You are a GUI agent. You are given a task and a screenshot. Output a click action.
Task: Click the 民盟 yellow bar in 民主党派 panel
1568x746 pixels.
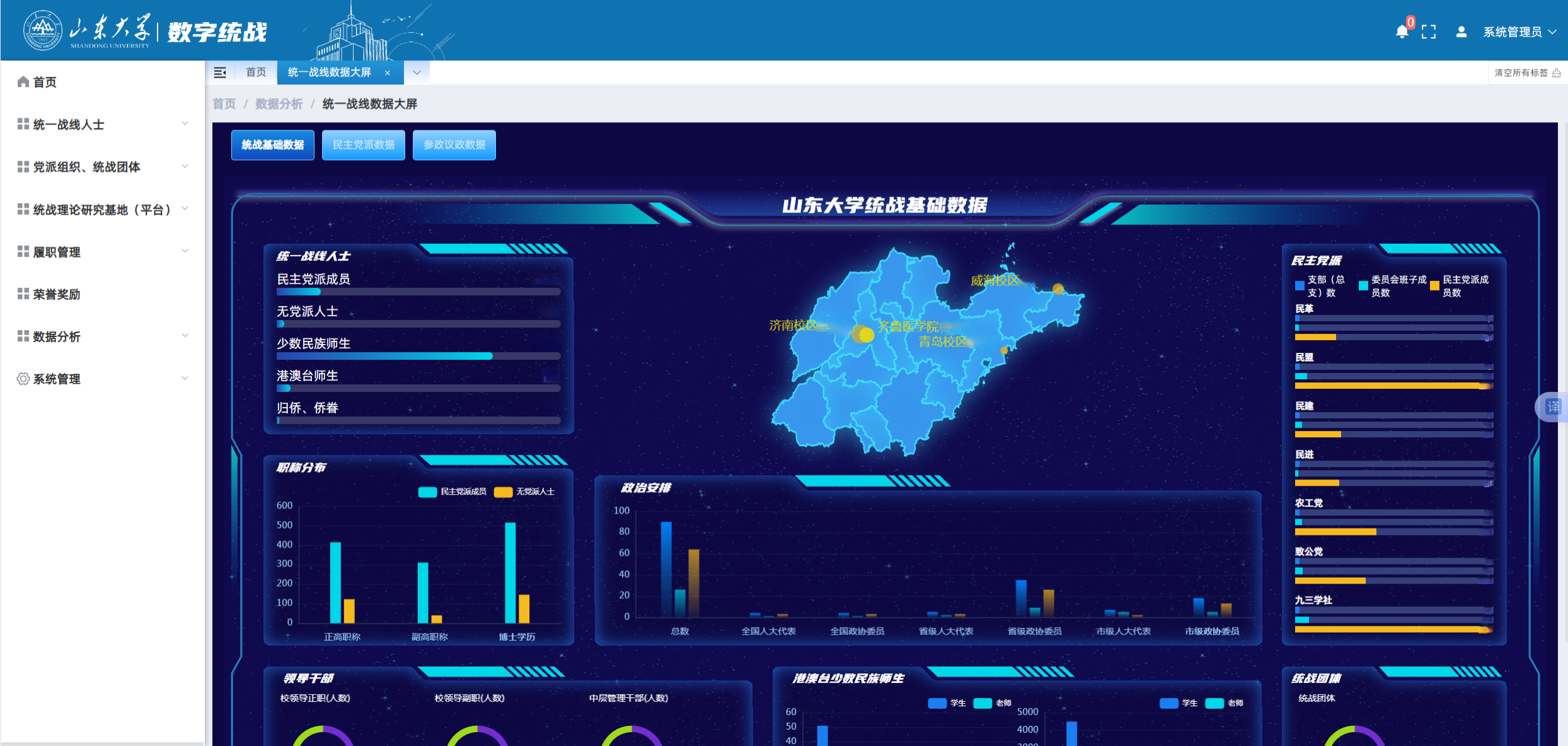pos(1393,386)
